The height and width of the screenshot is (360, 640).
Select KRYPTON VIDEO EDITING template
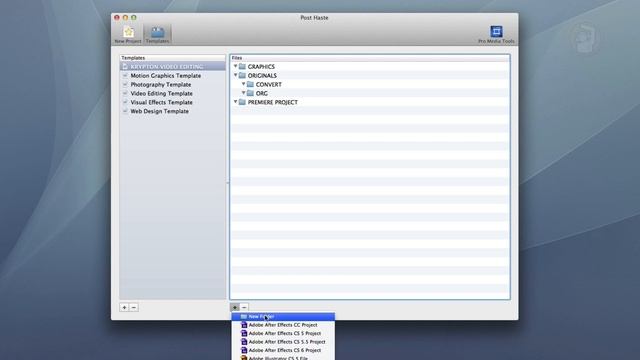point(173,67)
